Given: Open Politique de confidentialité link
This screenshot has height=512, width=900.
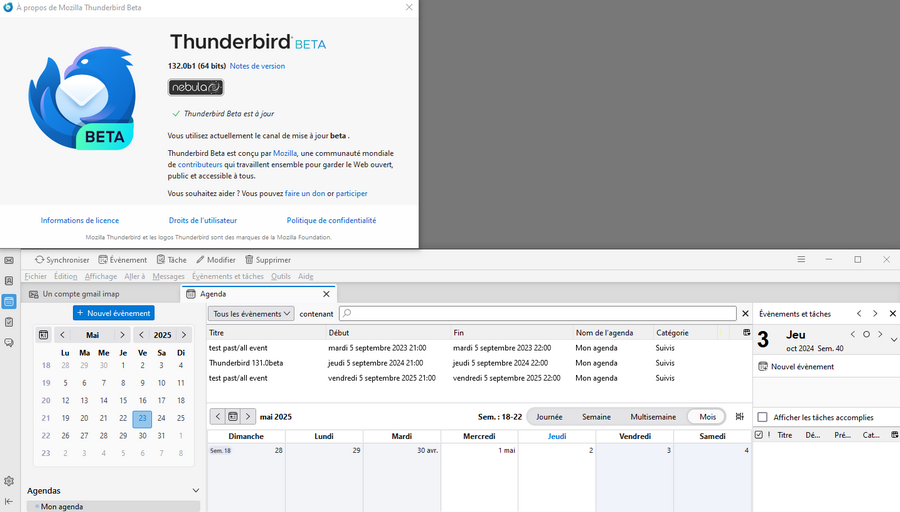Looking at the screenshot, I should tap(331, 220).
